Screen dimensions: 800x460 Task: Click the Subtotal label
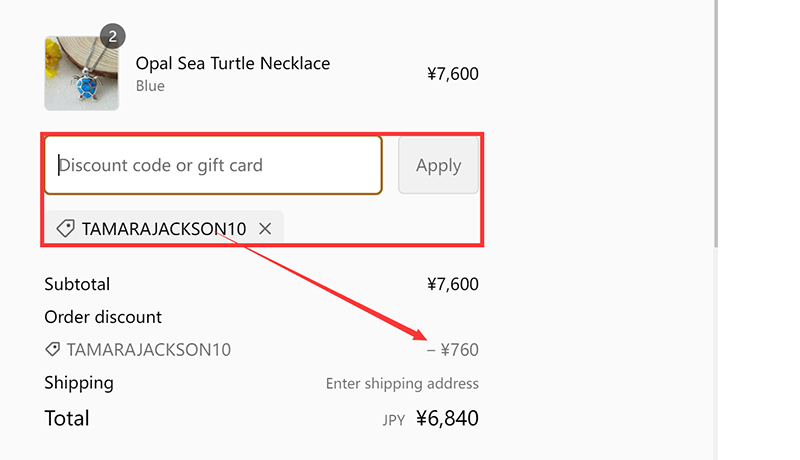(77, 284)
